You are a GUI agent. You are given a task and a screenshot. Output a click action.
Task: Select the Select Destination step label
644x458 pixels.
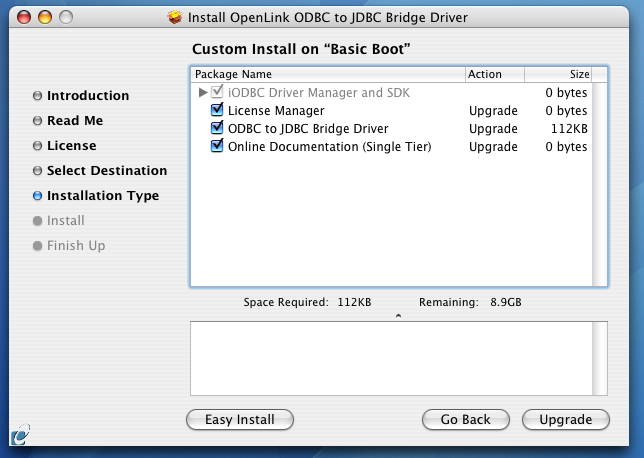[x=107, y=170]
